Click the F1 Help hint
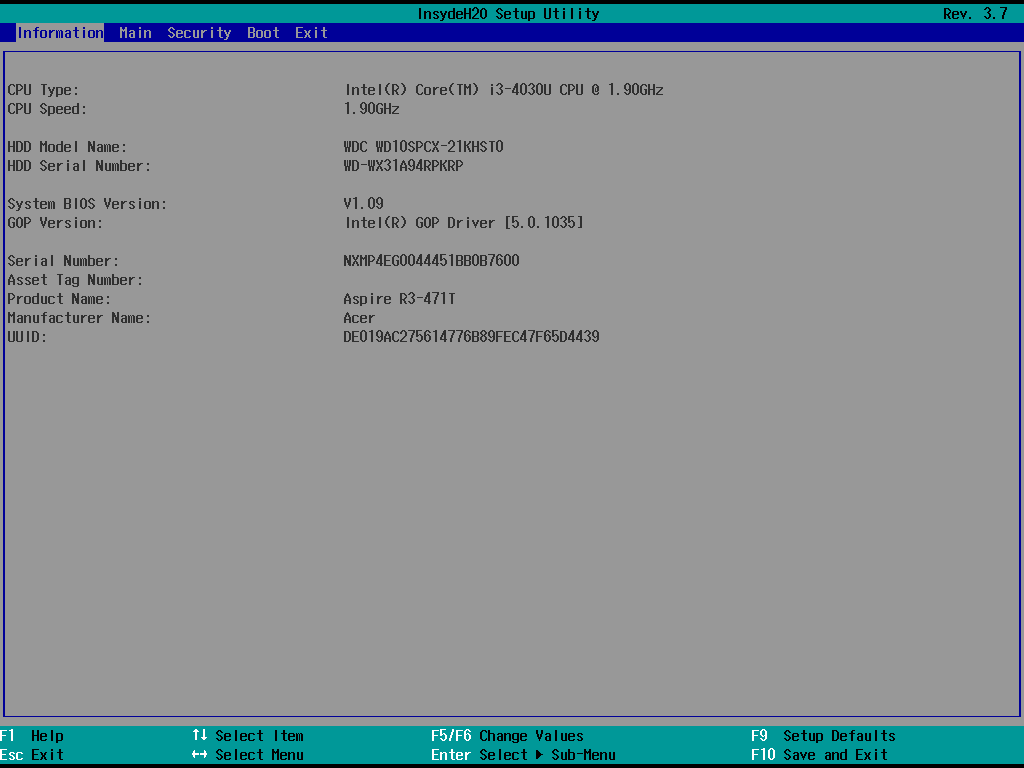Image resolution: width=1024 pixels, height=768 pixels. click(32, 736)
